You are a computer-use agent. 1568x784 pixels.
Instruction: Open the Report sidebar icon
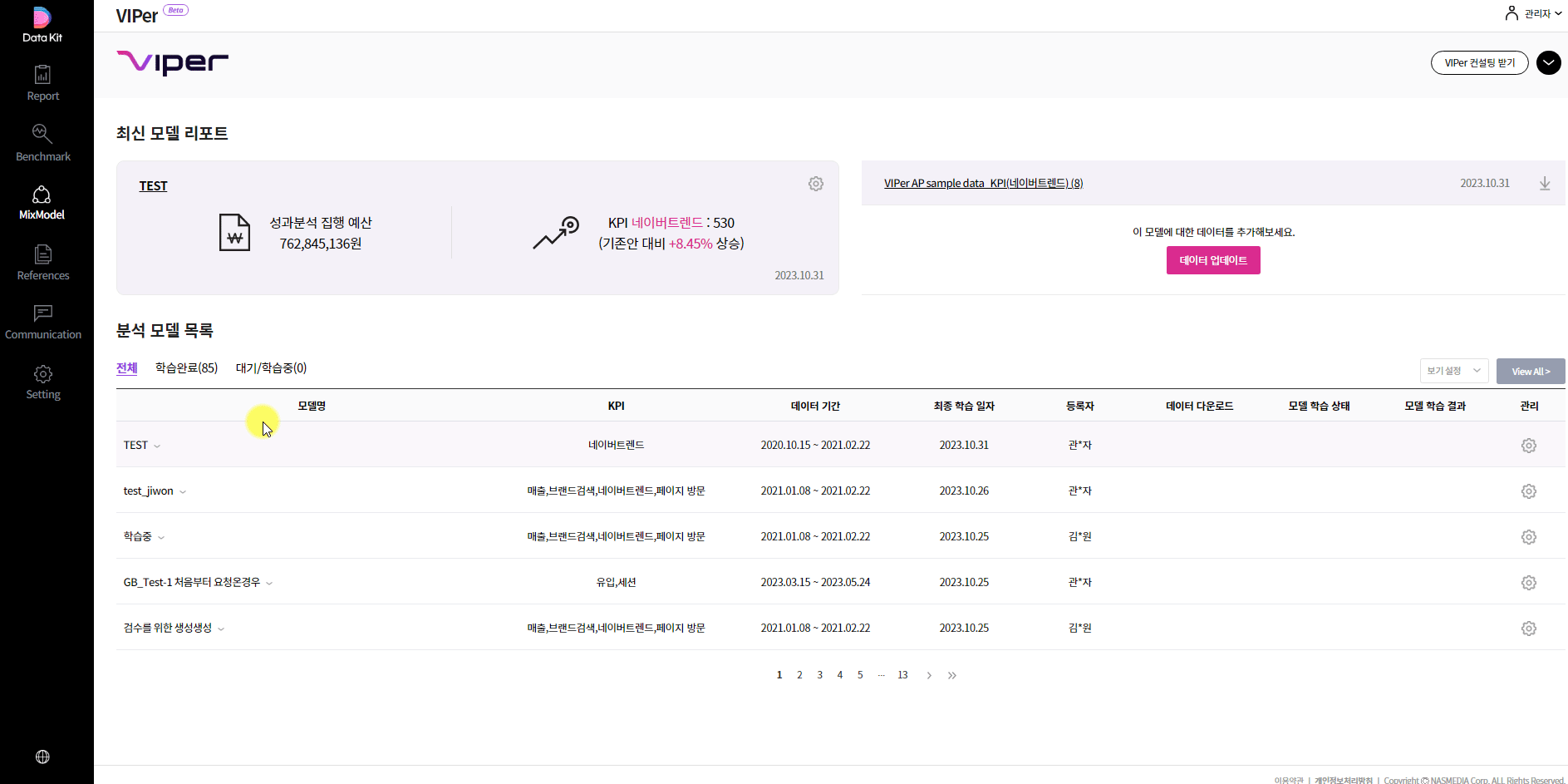coord(42,83)
